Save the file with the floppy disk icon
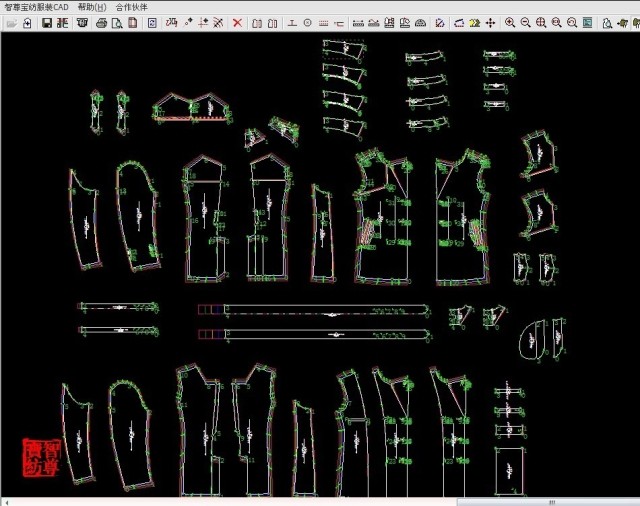Image resolution: width=640 pixels, height=506 pixels. (x=47, y=22)
